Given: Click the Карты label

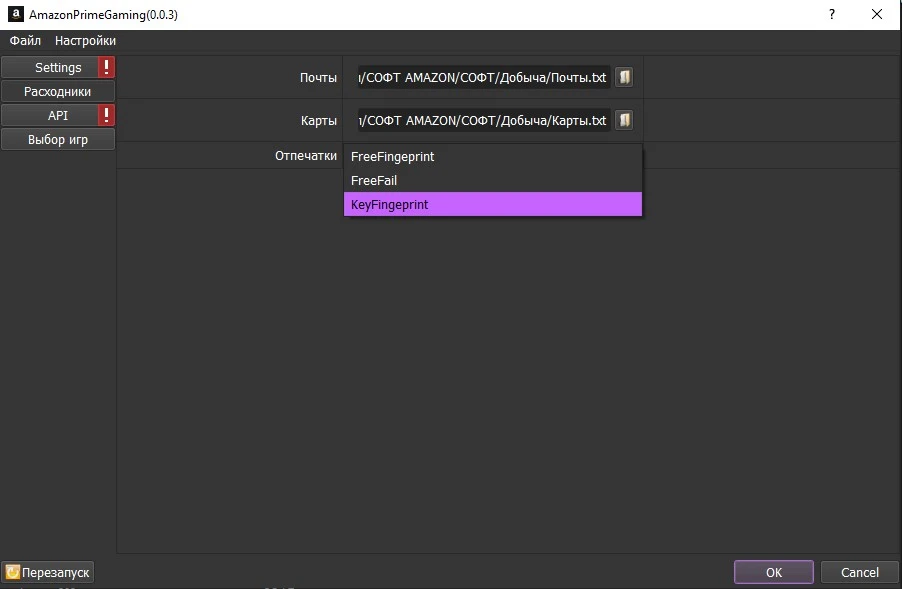Looking at the screenshot, I should (319, 121).
